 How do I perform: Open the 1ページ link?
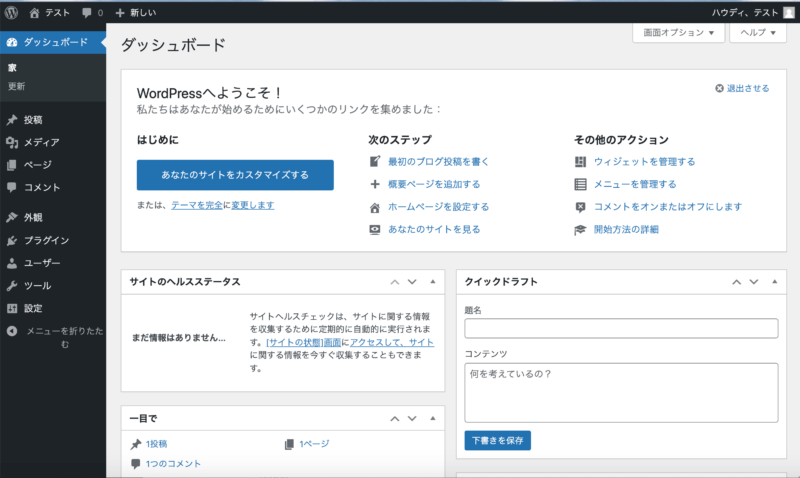pyautogui.click(x=314, y=444)
